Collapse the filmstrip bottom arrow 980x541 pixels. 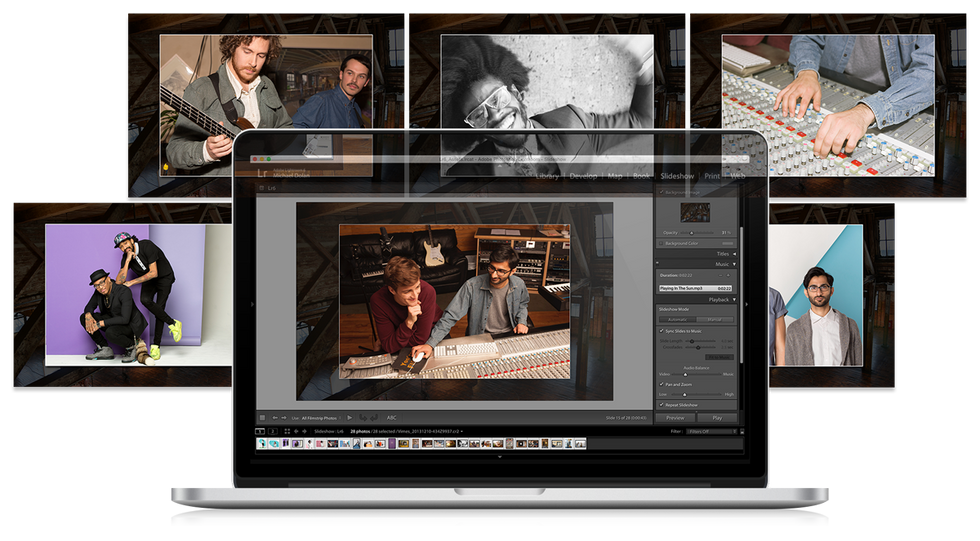pyautogui.click(x=499, y=457)
